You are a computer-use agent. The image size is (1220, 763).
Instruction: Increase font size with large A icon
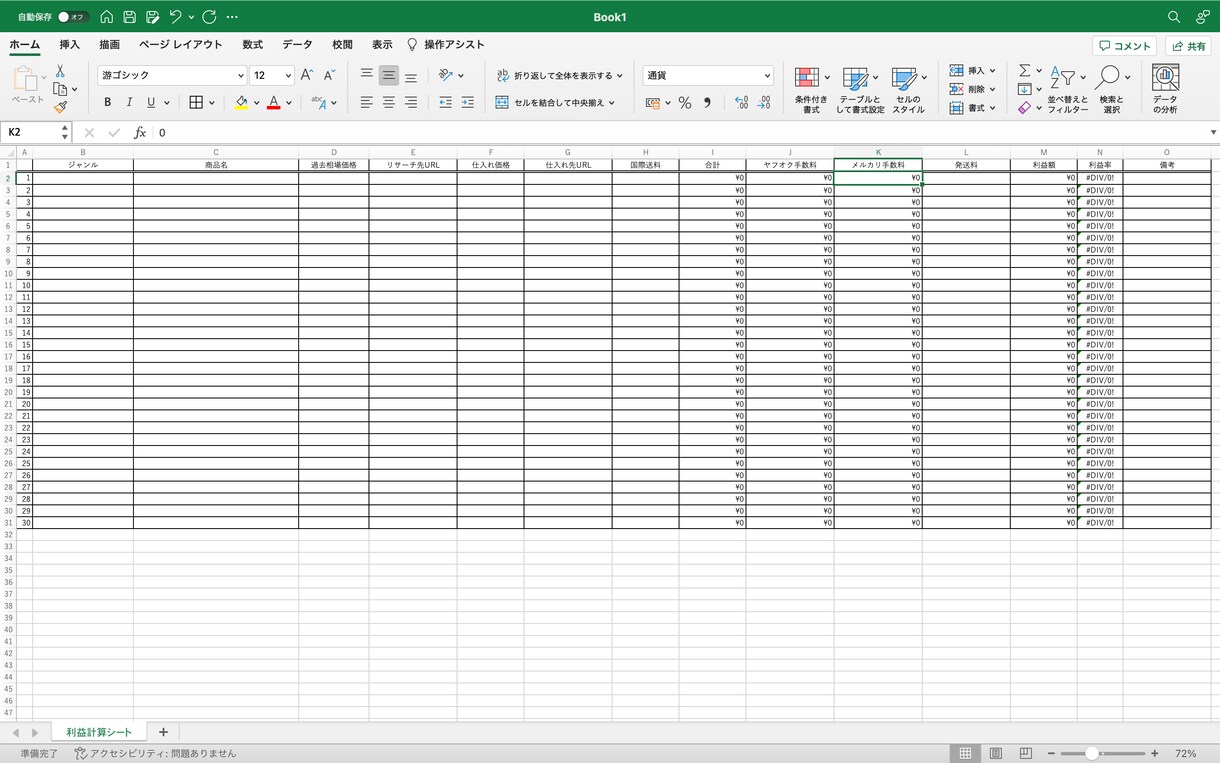[307, 75]
